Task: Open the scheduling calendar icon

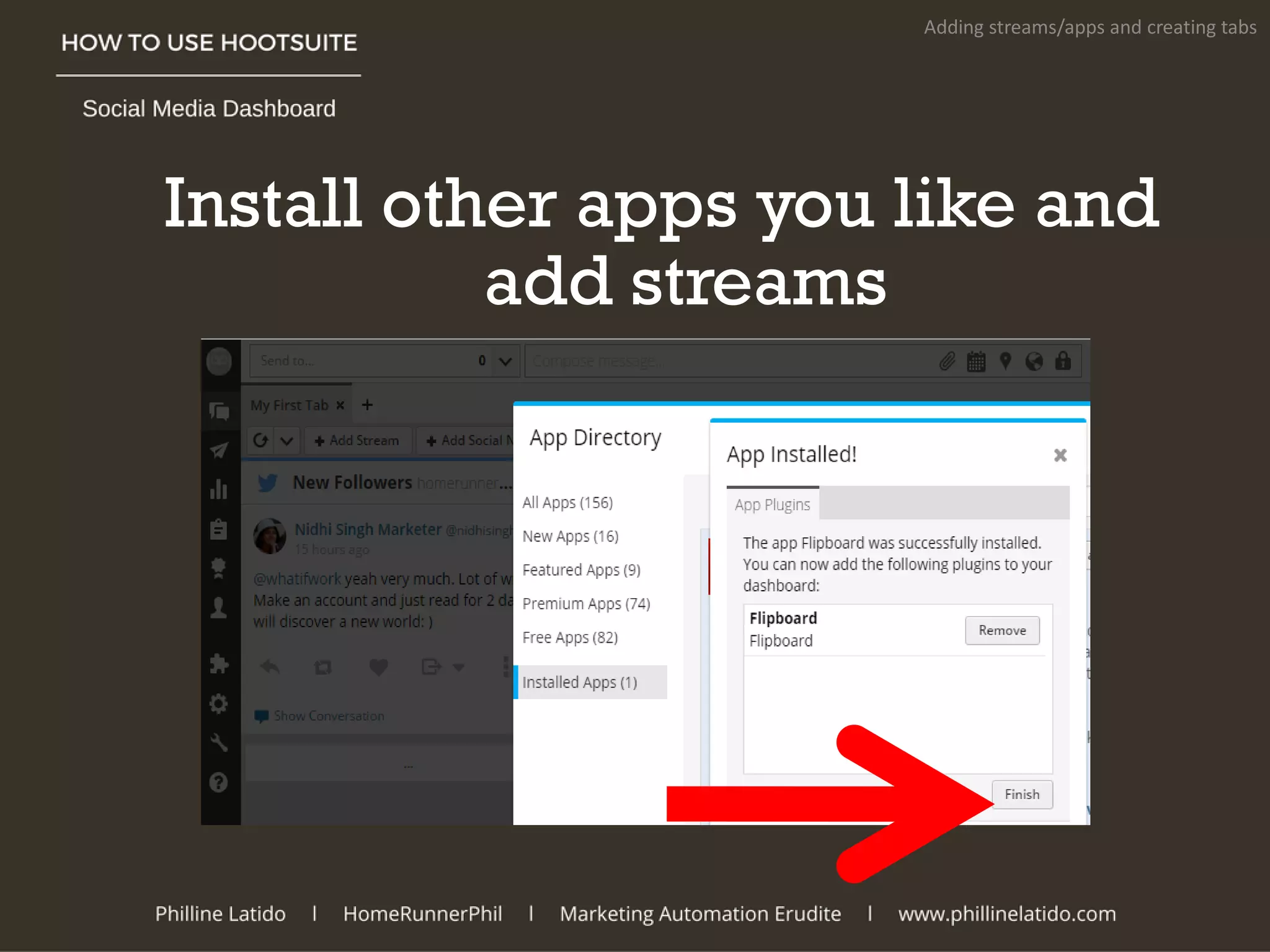Action: click(976, 361)
